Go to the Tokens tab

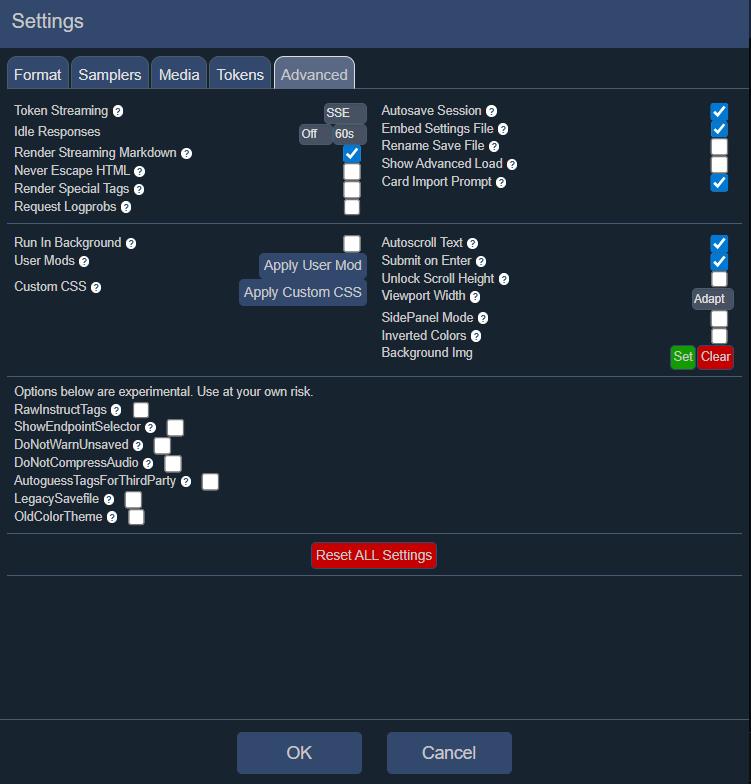(240, 73)
